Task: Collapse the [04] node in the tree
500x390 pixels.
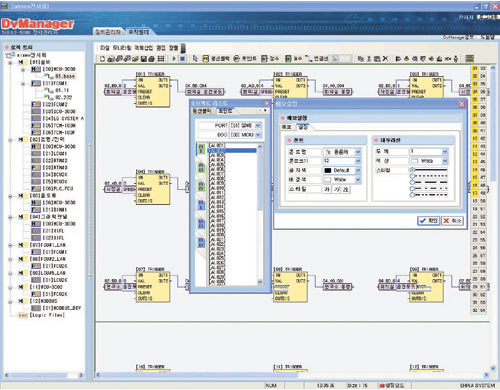Action: point(10,217)
